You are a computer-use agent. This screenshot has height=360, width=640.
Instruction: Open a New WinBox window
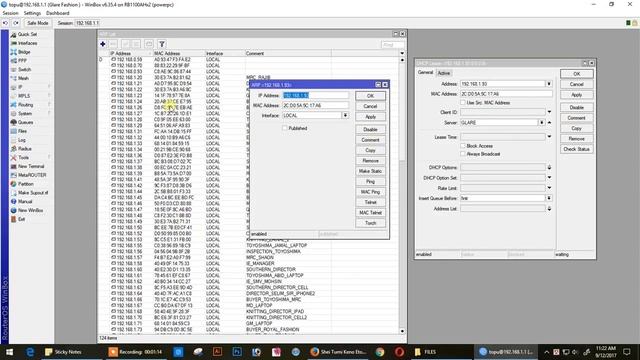[x=30, y=211]
